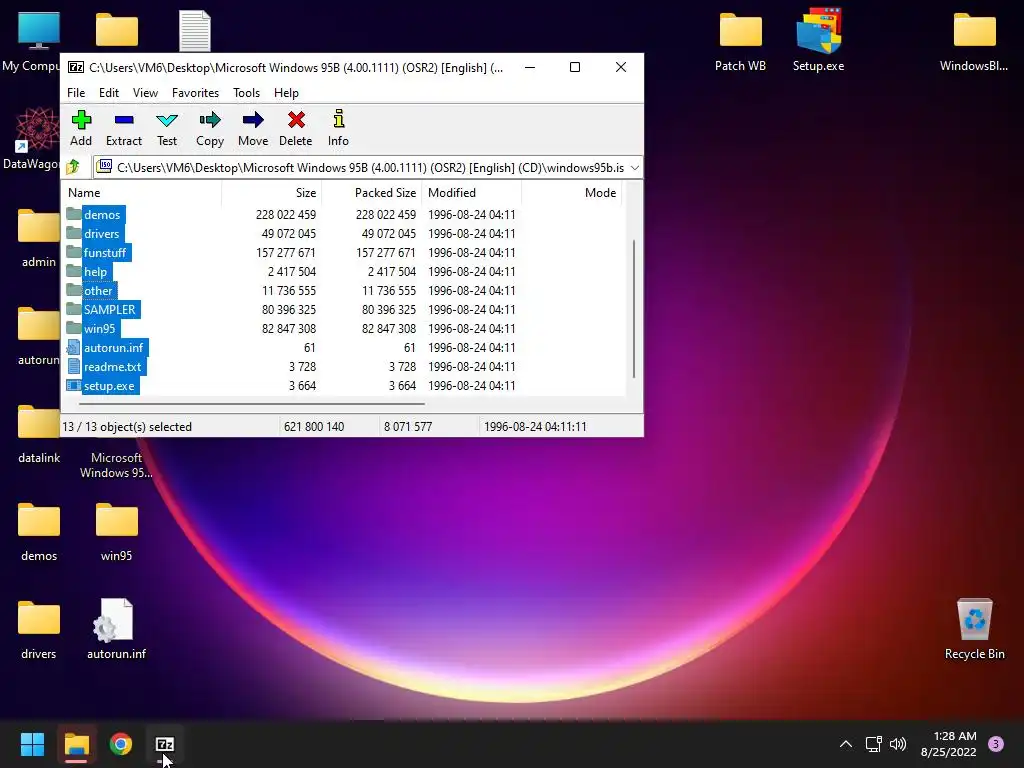
Task: Sort the list by the Name column
Action: coord(142,192)
